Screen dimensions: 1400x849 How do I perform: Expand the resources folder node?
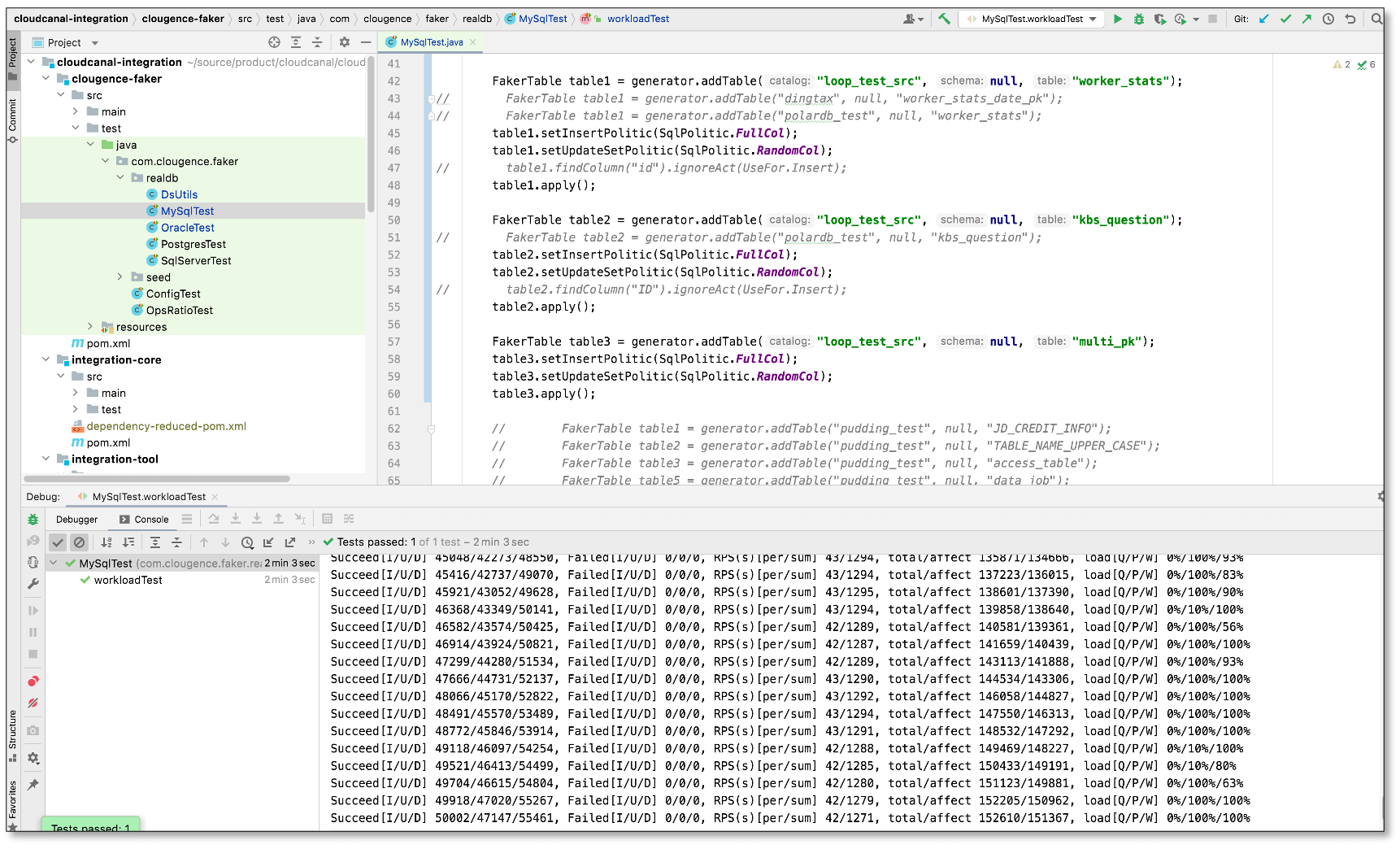pos(90,327)
